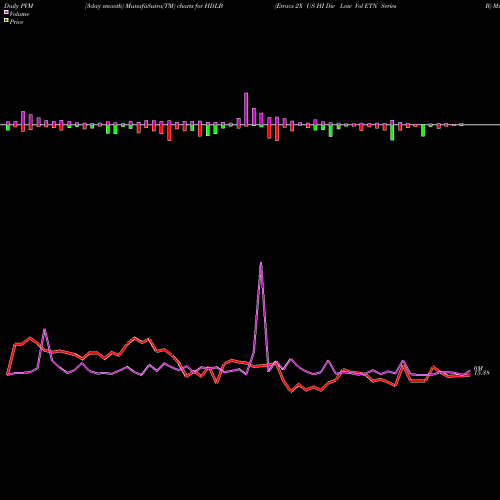Viewport: 500px width, 500px height.
Task: Click the peak of the magenta volume line spike
Action: click(x=261, y=263)
